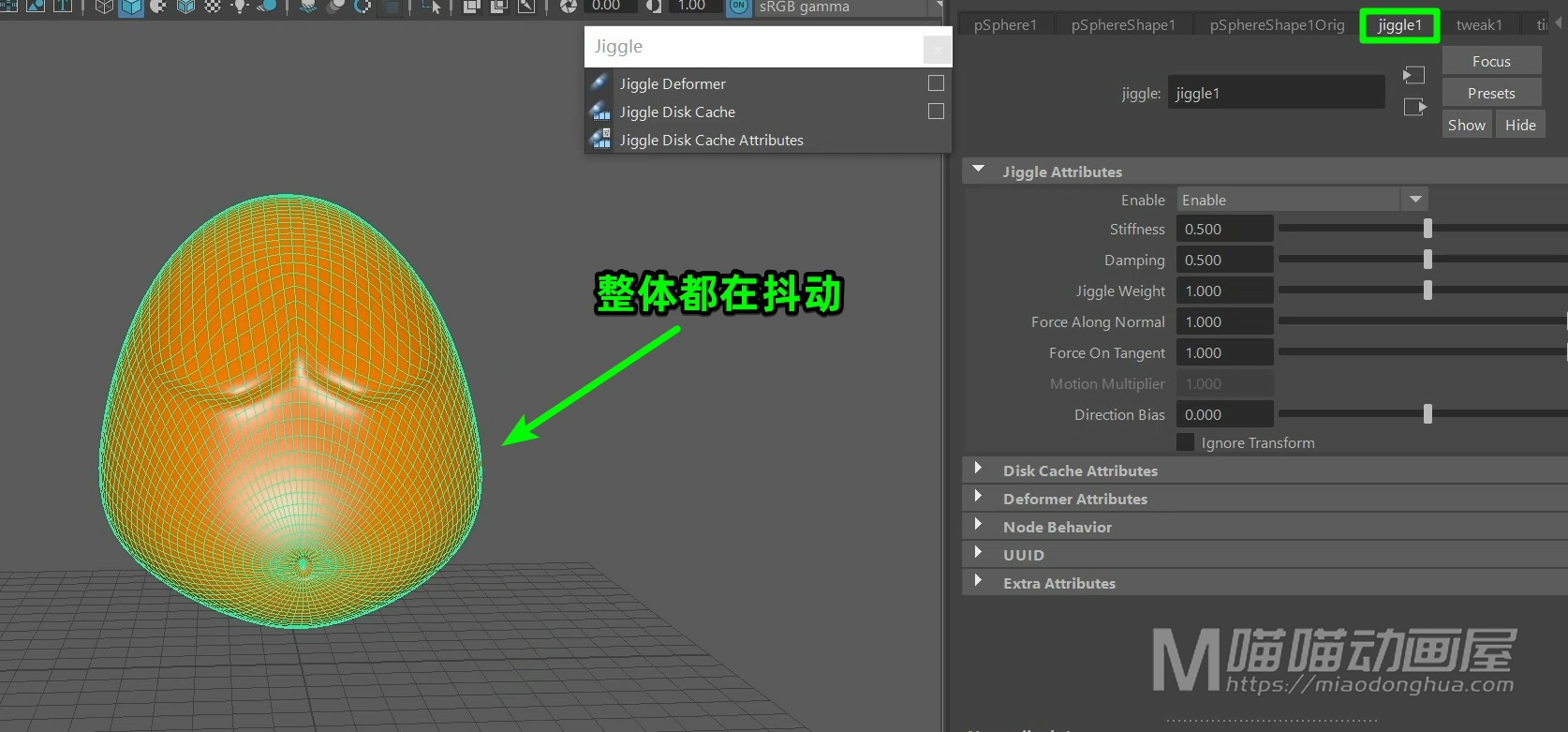Toggle depth of field icon
Screen dimensions: 1568x732
coord(391,7)
